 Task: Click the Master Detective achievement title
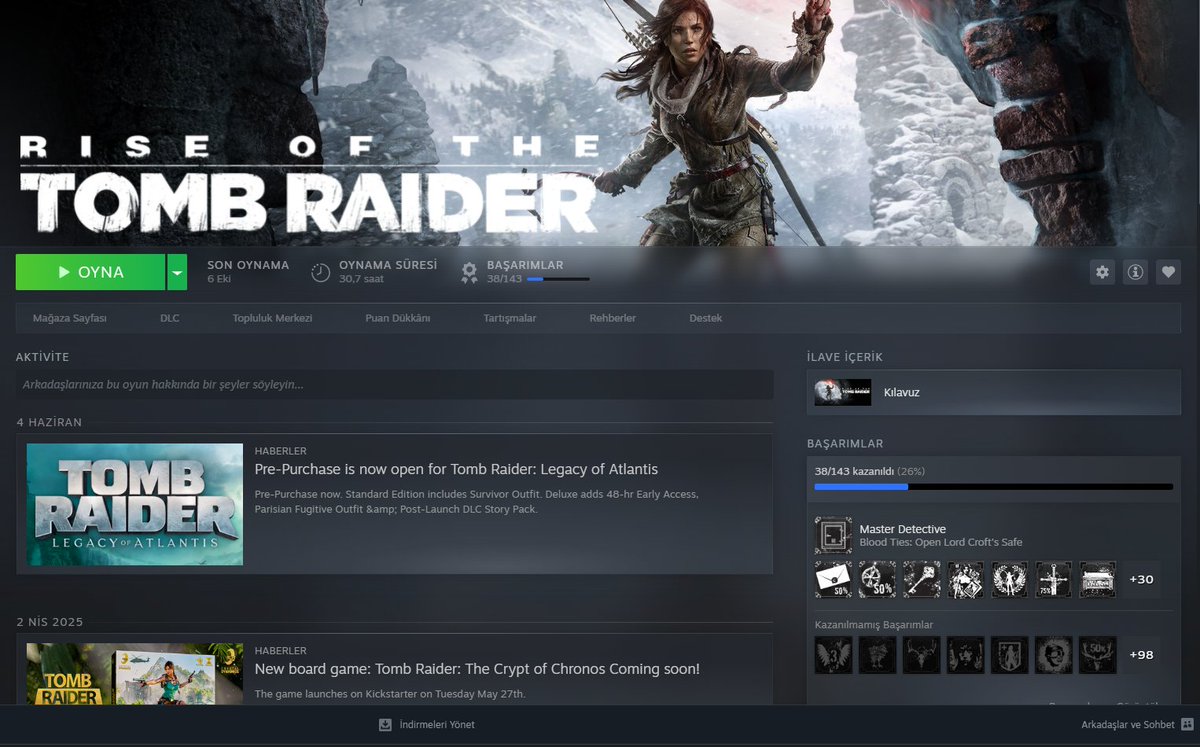tap(902, 529)
